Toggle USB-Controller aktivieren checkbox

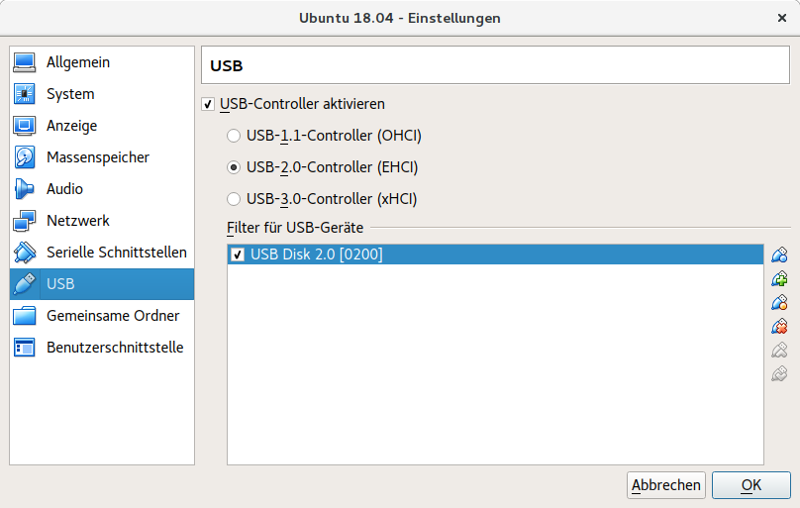[x=208, y=104]
